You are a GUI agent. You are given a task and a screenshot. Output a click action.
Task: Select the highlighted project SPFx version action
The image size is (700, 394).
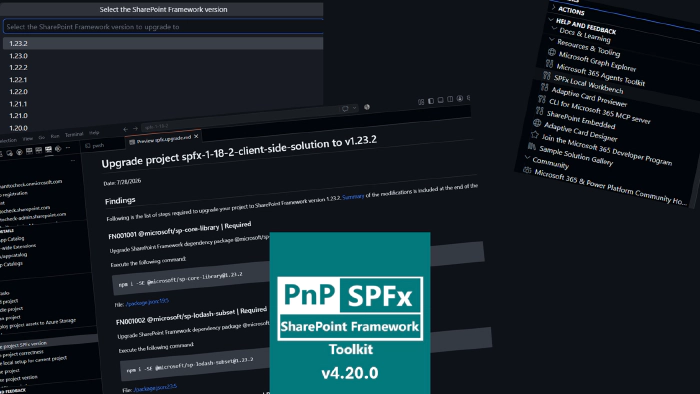48,342
